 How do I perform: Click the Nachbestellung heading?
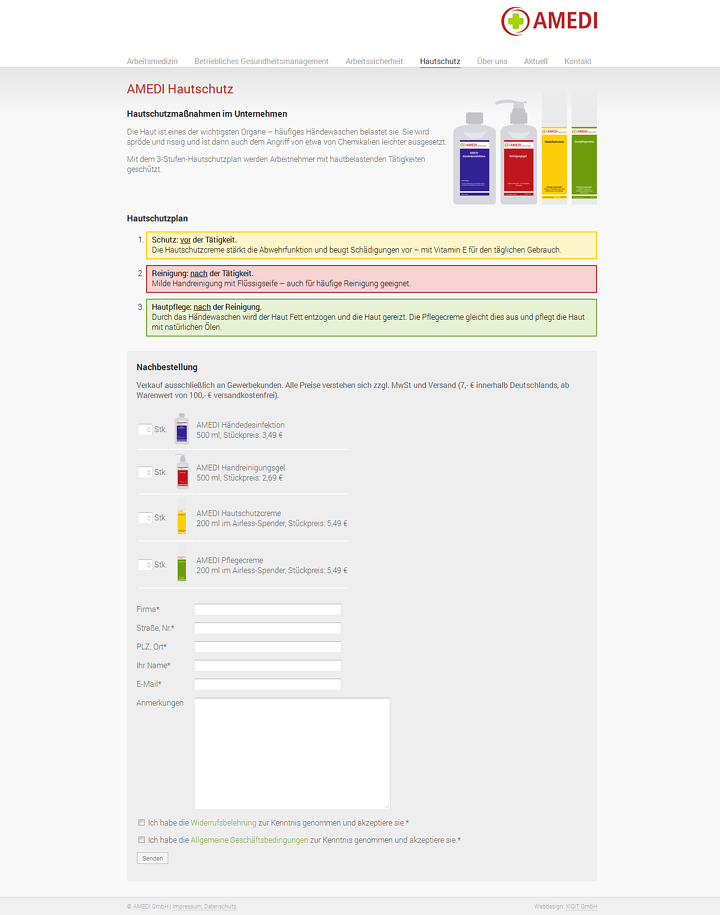(167, 367)
